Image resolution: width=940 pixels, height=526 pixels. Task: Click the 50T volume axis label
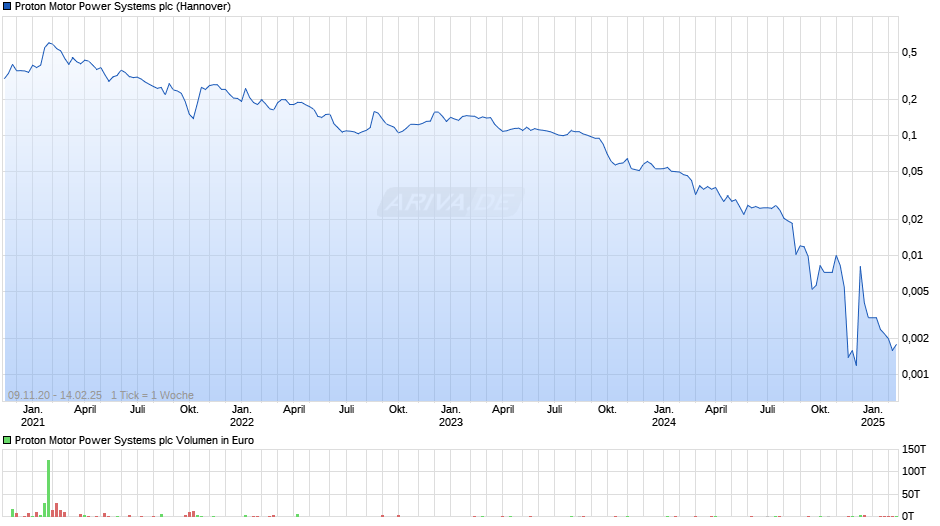[911, 494]
